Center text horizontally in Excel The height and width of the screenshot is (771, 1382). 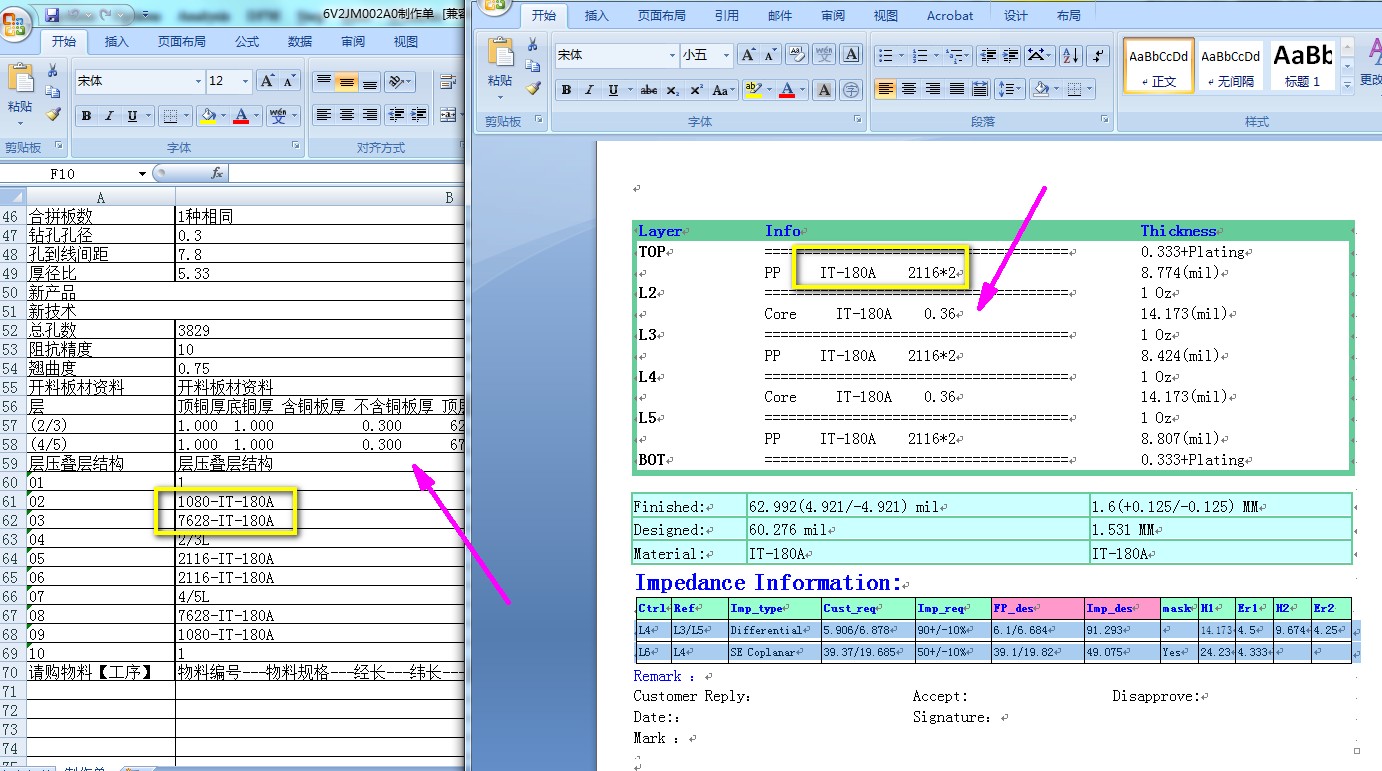coord(347,116)
